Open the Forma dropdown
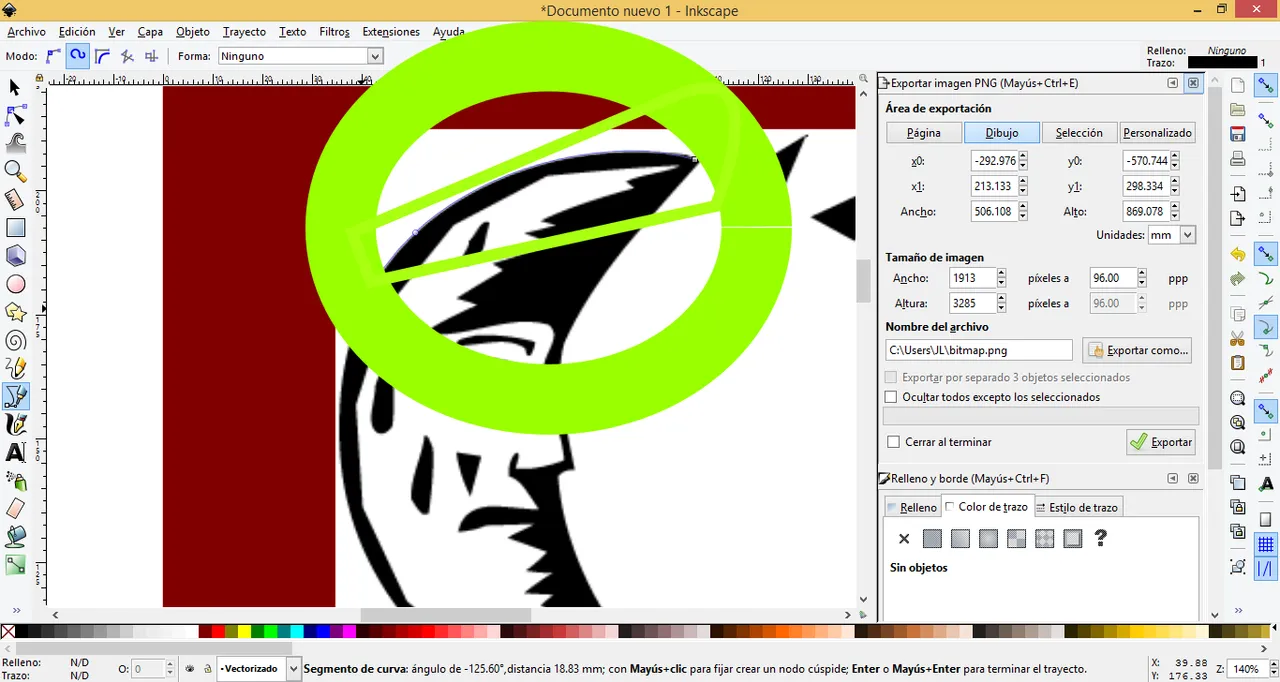This screenshot has width=1280, height=682. point(301,56)
